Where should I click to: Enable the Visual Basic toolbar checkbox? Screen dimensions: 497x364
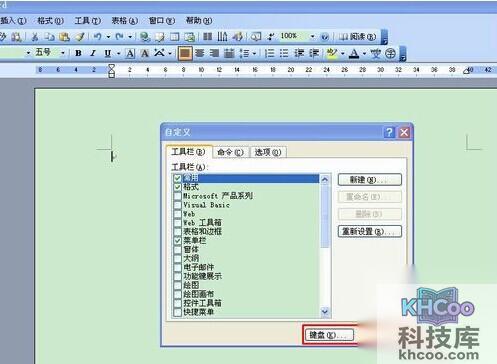click(x=177, y=205)
